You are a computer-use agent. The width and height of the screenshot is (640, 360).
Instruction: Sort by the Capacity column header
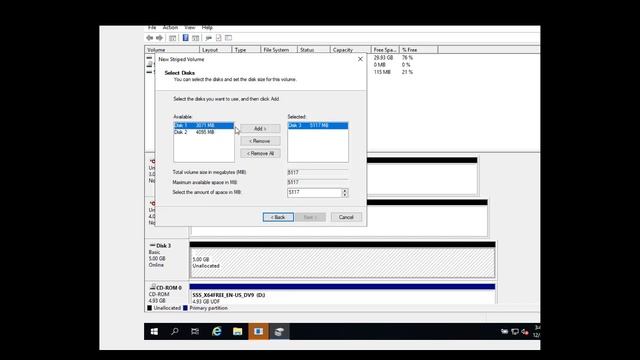(x=350, y=50)
